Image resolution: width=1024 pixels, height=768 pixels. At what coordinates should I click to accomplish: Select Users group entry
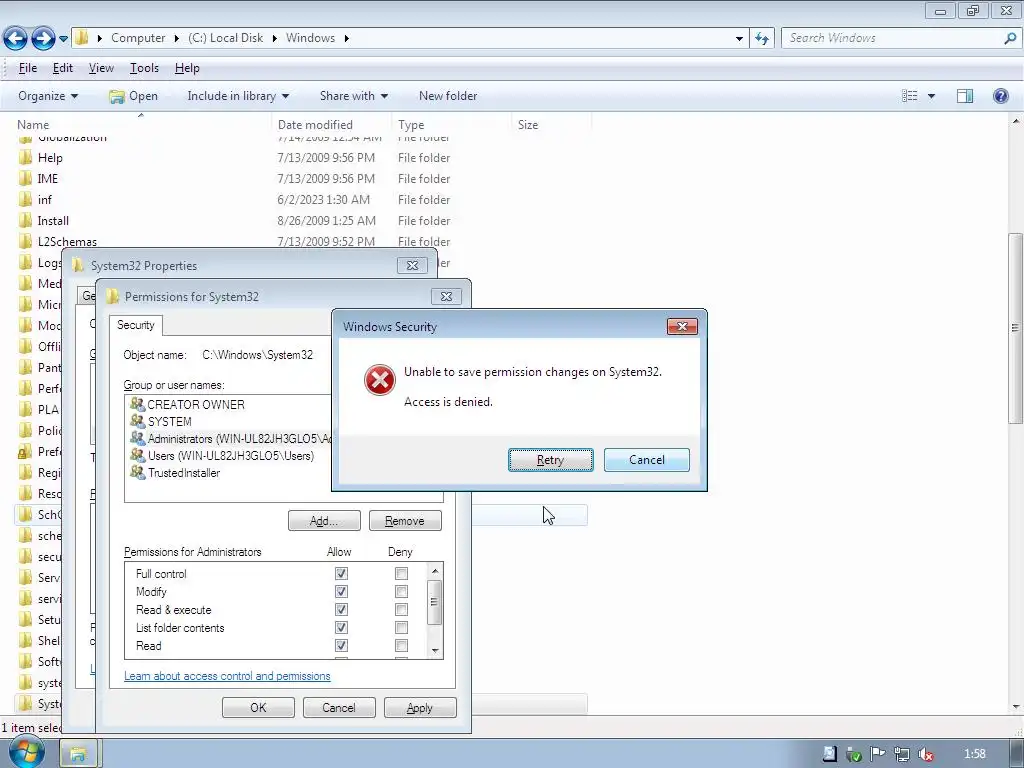tap(222, 456)
